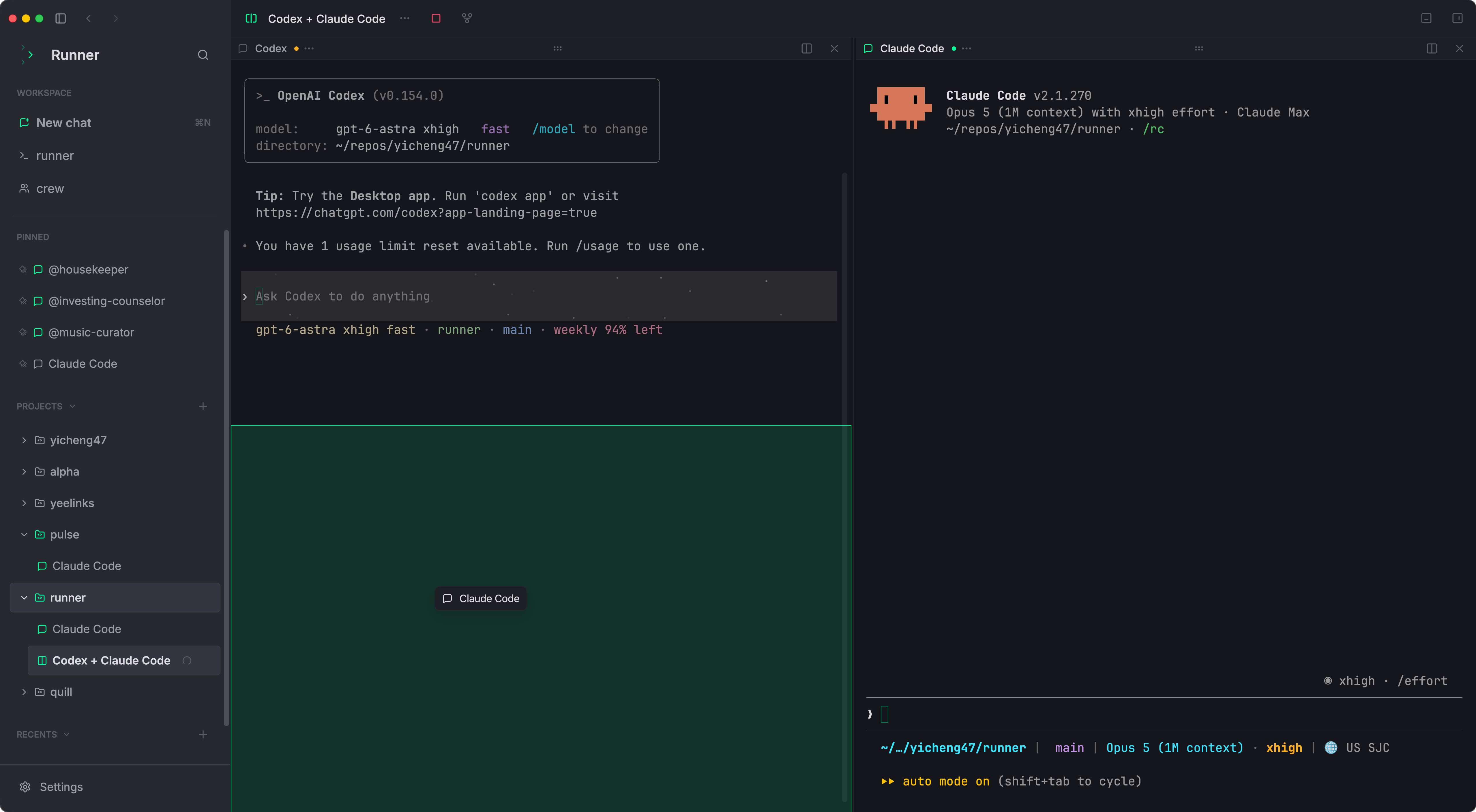
Task: Open the Claude Code pane's three-dot menu
Action: (x=966, y=49)
